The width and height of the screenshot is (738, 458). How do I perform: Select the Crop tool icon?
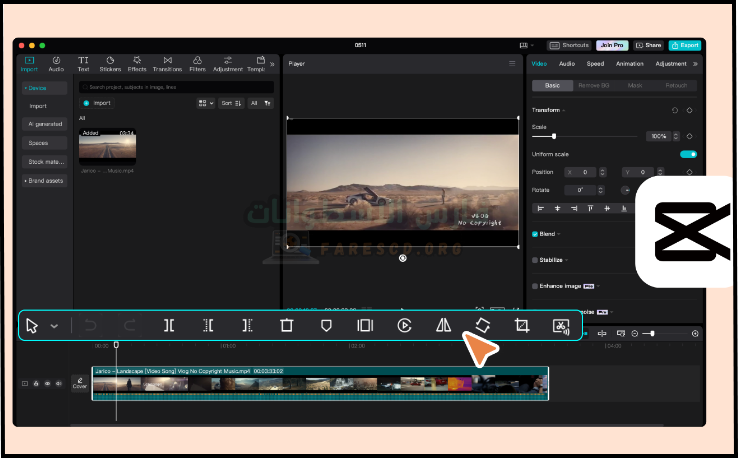coord(521,325)
